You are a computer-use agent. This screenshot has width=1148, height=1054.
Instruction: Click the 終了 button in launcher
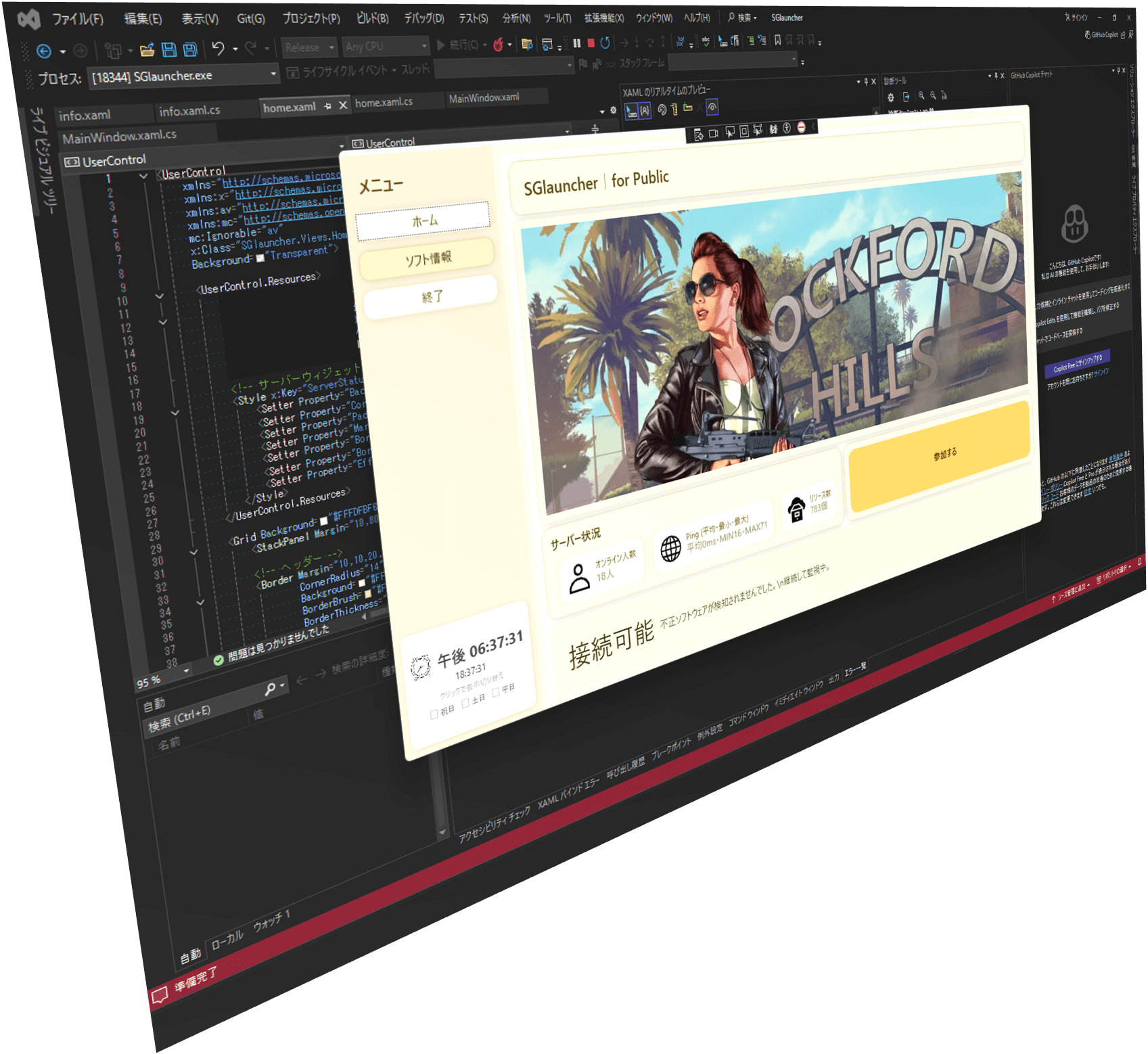click(431, 296)
